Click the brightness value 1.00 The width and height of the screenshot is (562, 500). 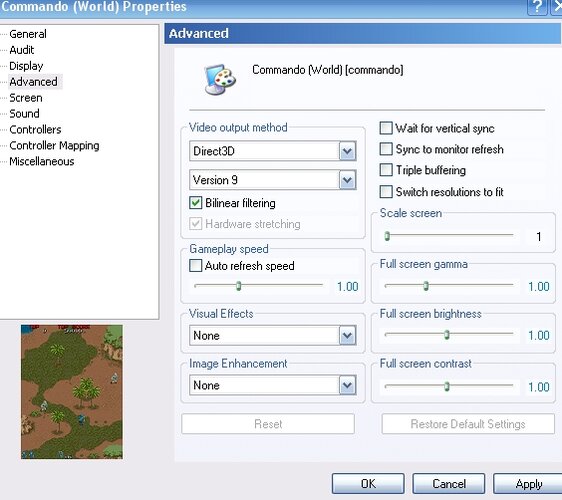pos(539,335)
